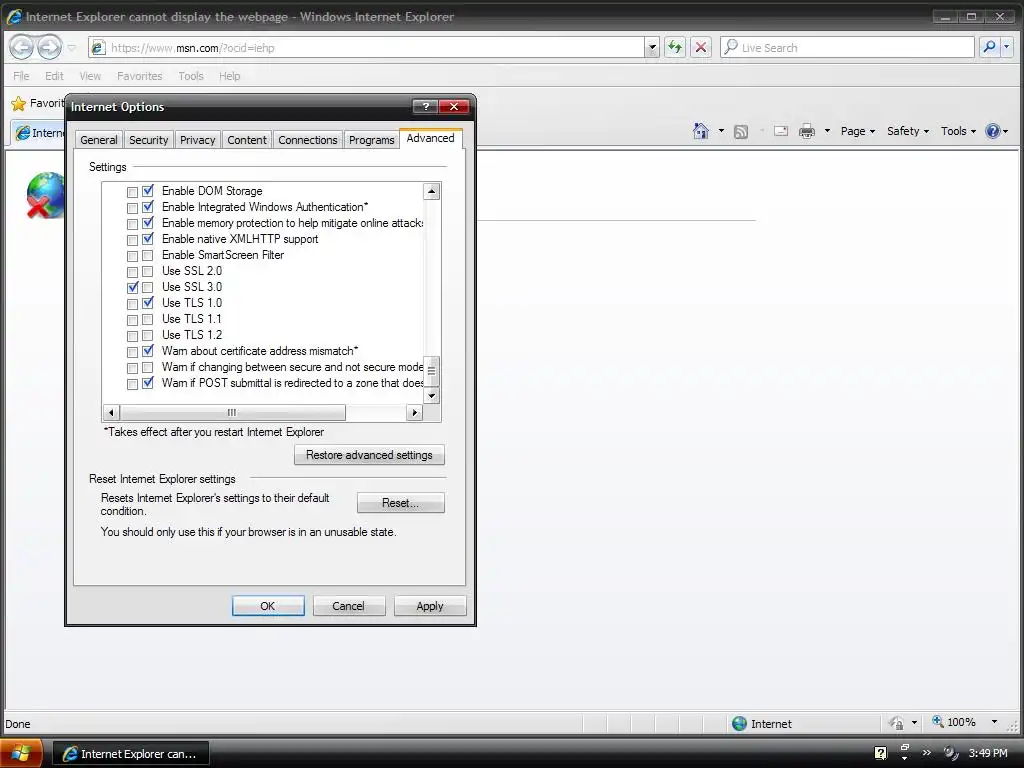
Task: Click the Internet zone globe in status bar
Action: click(739, 724)
